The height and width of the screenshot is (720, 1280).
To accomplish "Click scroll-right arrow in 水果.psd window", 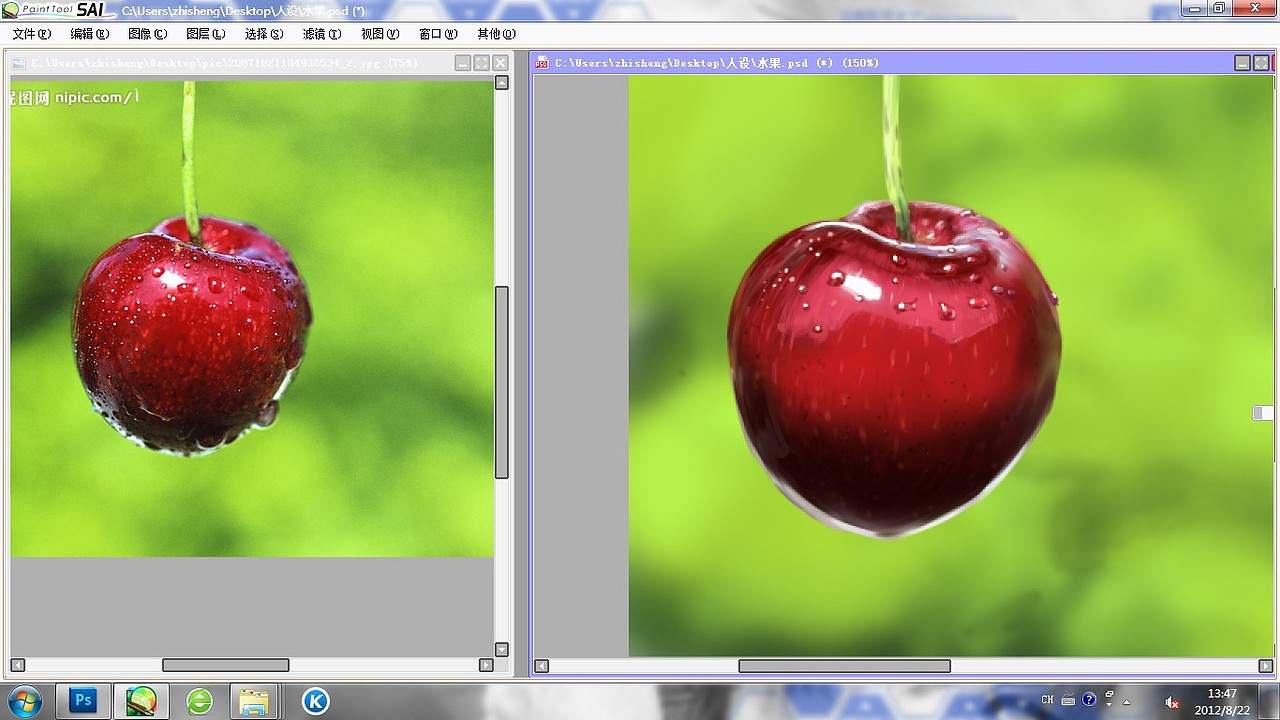I will (1265, 666).
